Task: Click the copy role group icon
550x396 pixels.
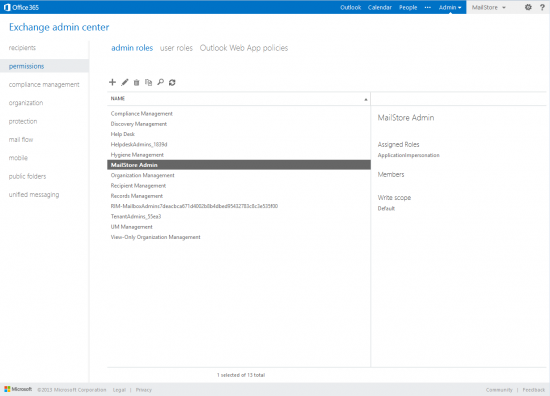Action: [148, 82]
